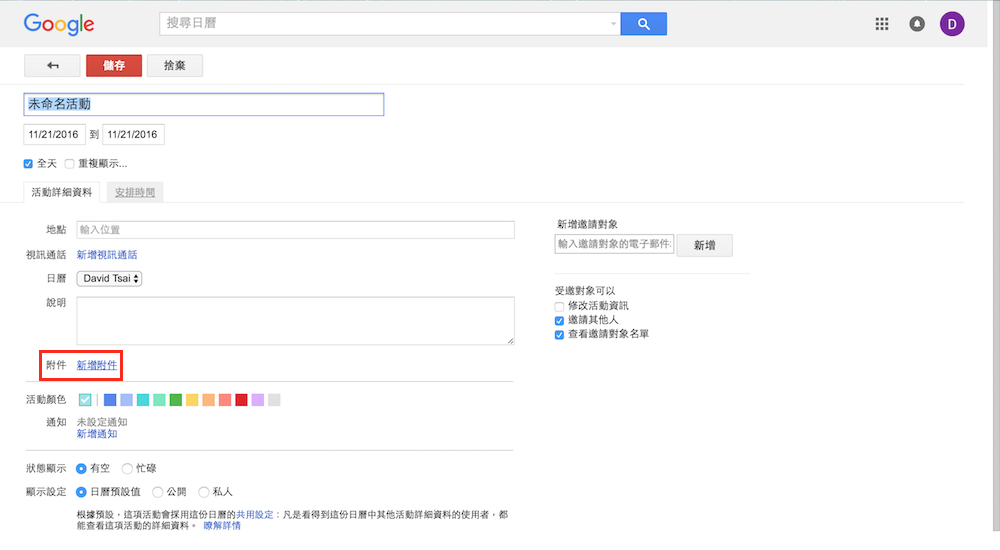The width and height of the screenshot is (1000, 550).
Task: Open the Google apps grid
Action: point(882,24)
